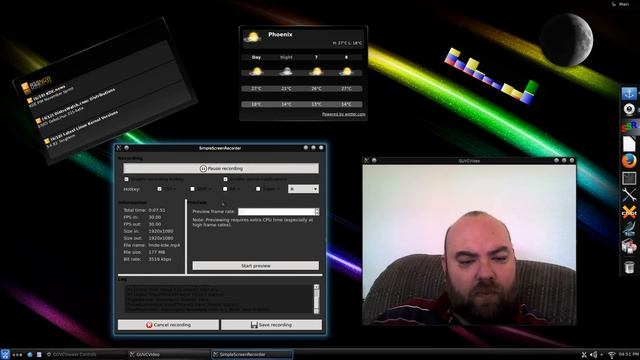Screen dimensions: 640x360
Task: Open the trash can in the dock
Action: click(629, 267)
